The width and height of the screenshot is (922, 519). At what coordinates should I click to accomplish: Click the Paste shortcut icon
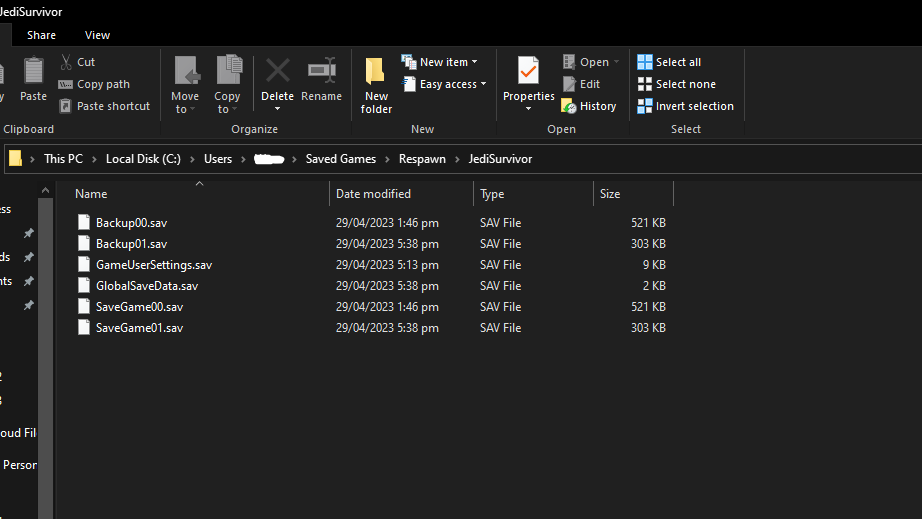(66, 106)
